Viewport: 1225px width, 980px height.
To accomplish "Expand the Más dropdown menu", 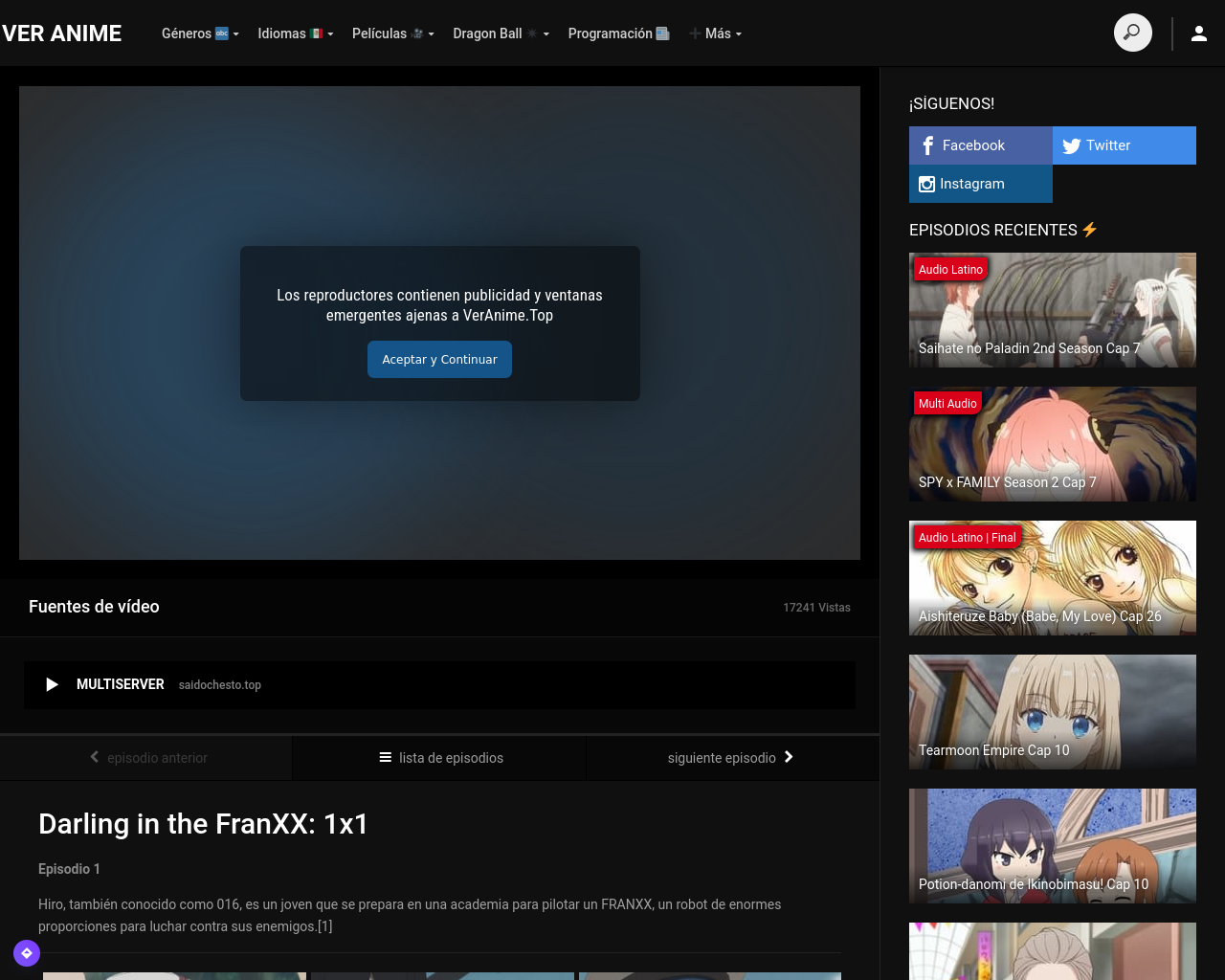I will 715,33.
